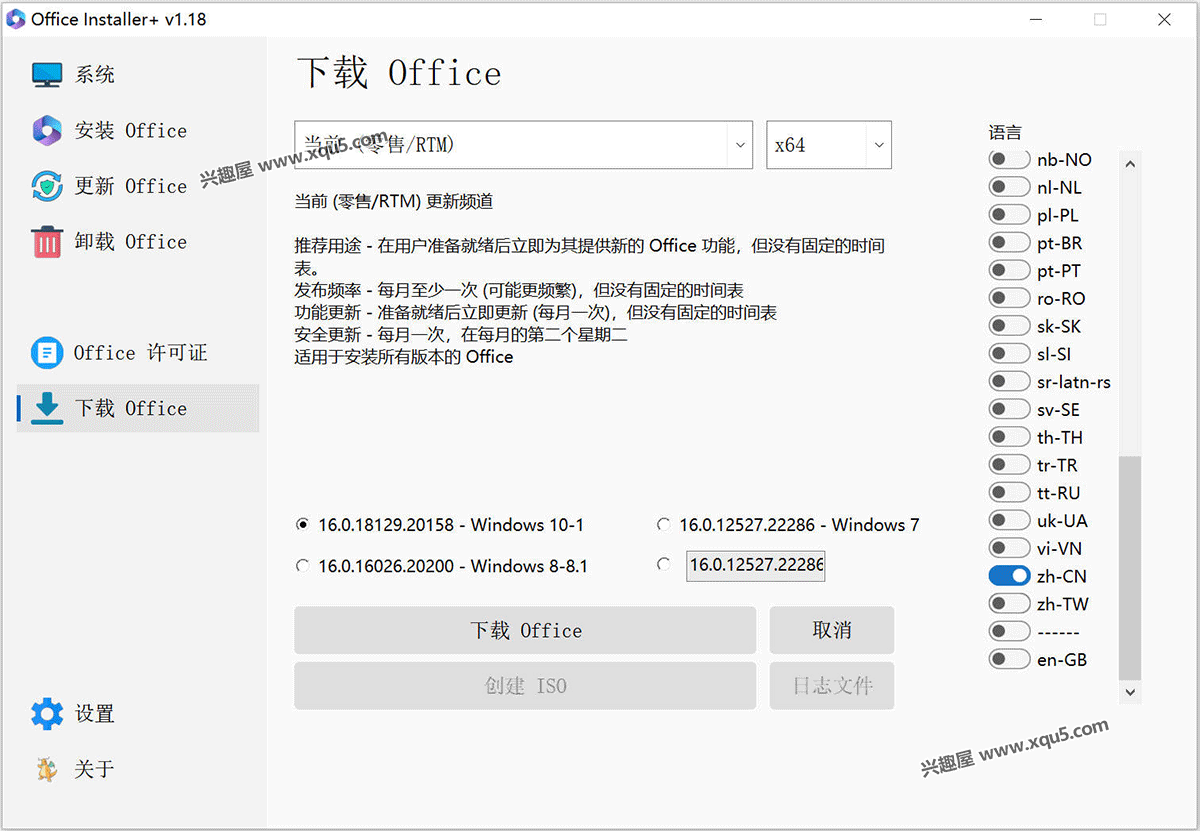1200x831 pixels.
Task: Toggle the th-TH language switch
Action: tap(1009, 437)
